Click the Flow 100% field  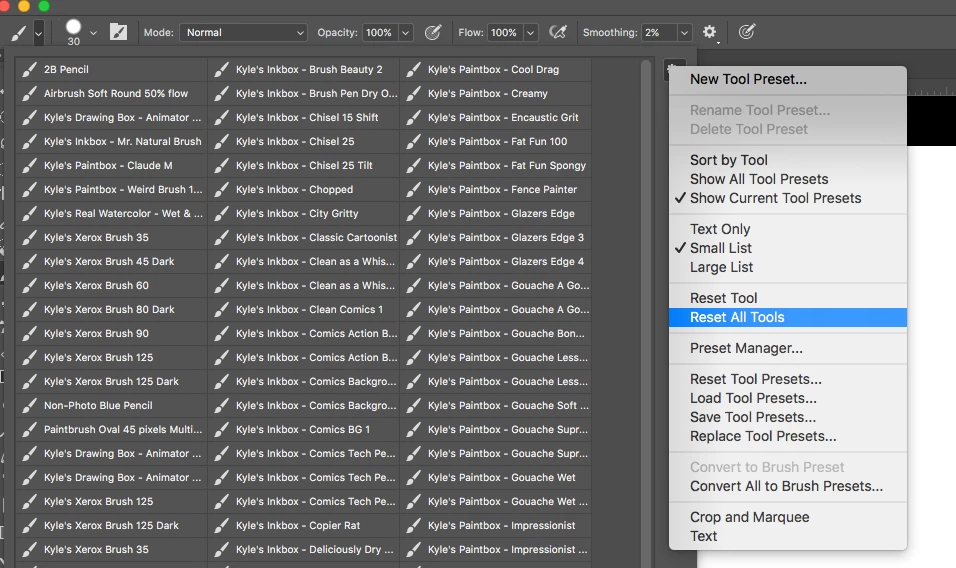[x=504, y=32]
